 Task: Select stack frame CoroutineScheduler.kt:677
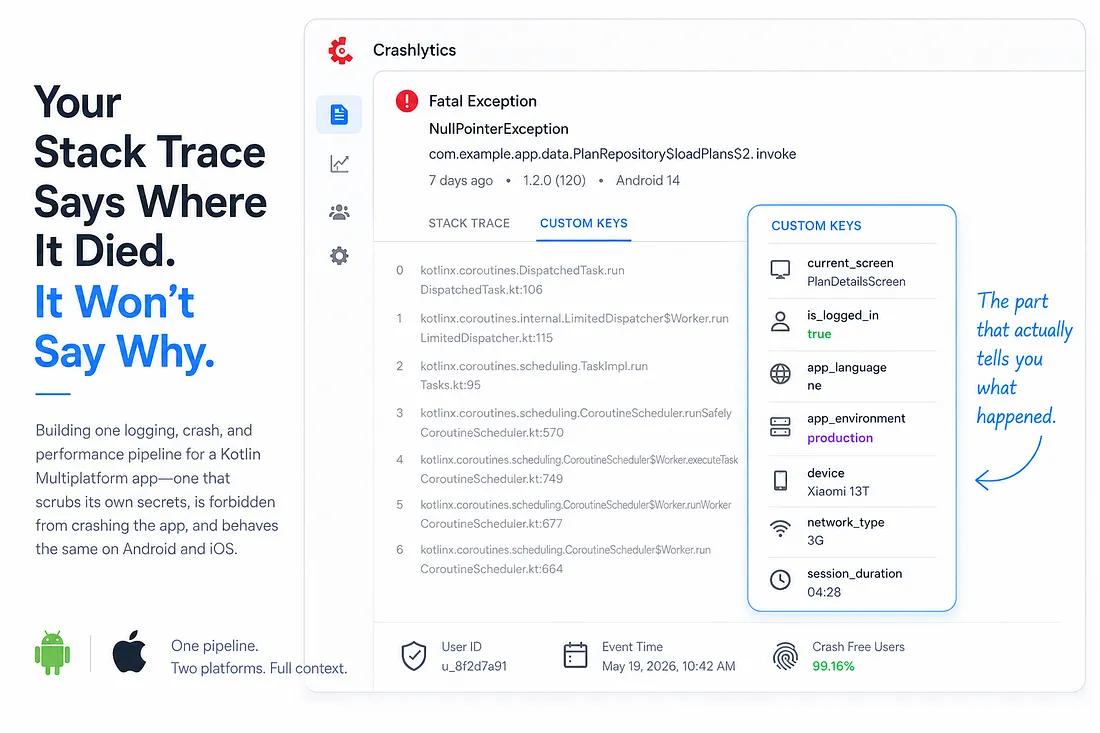tap(492, 523)
